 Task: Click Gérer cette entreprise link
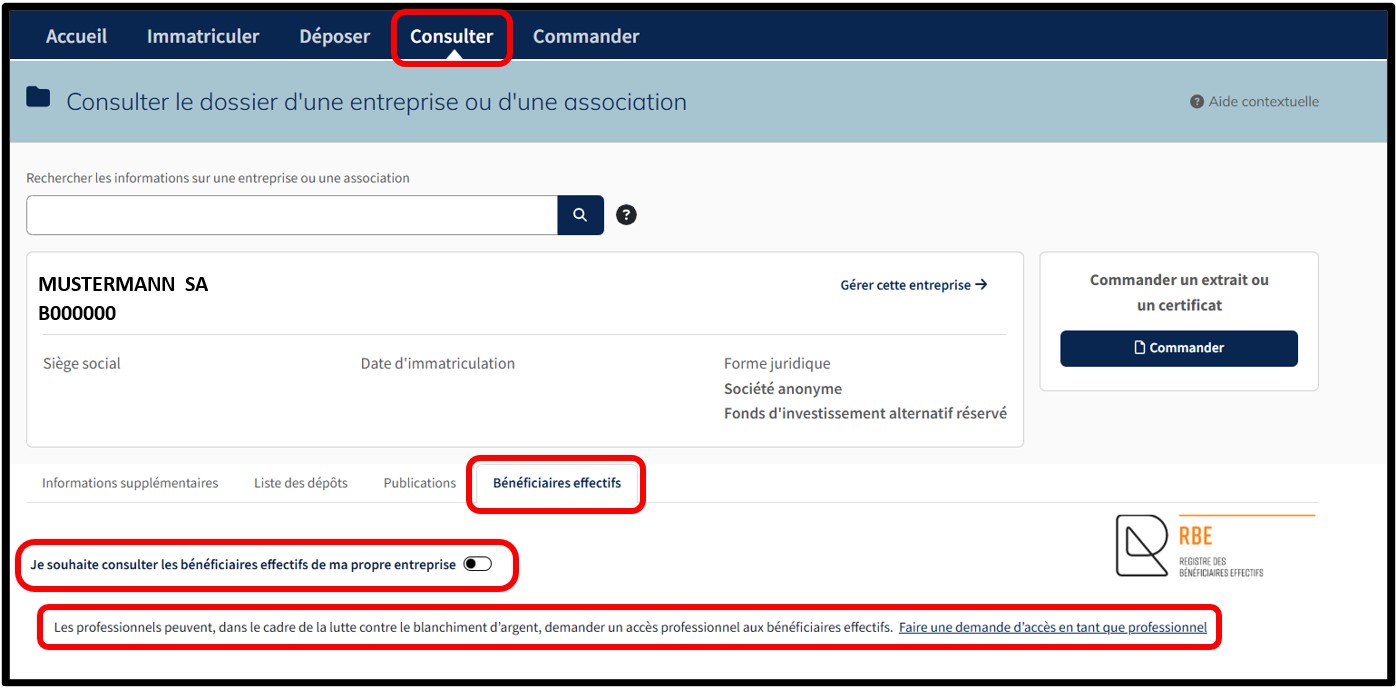coord(913,285)
